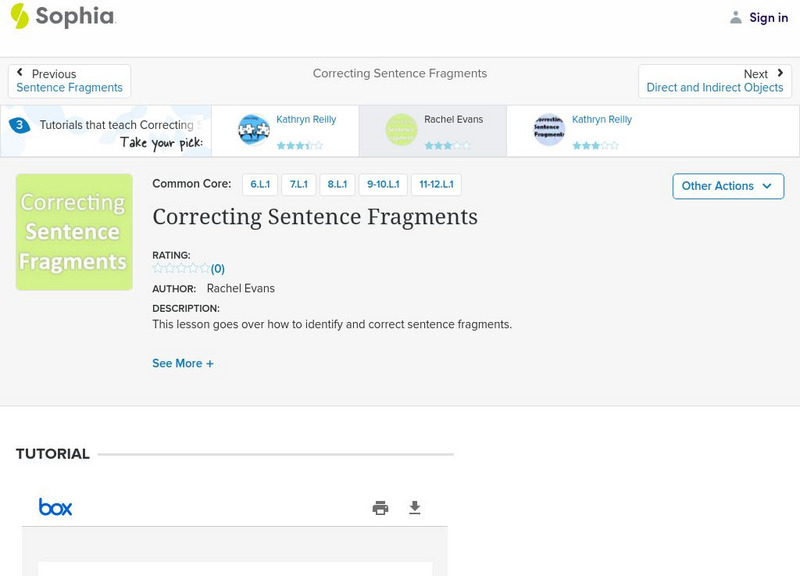Download the tutorial document
Screen dimensions: 800x576
pos(415,508)
